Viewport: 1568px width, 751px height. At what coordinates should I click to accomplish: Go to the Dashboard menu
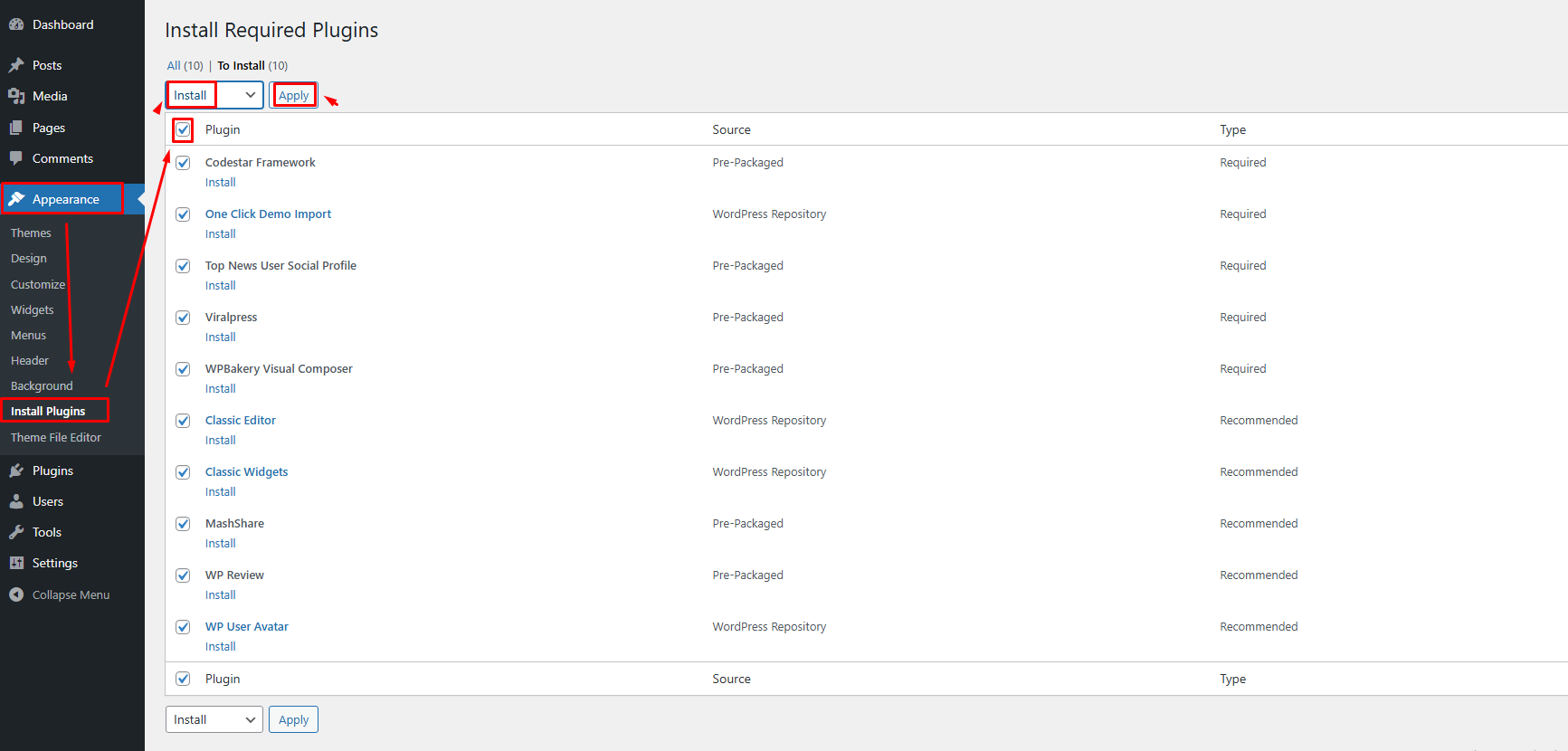(63, 24)
